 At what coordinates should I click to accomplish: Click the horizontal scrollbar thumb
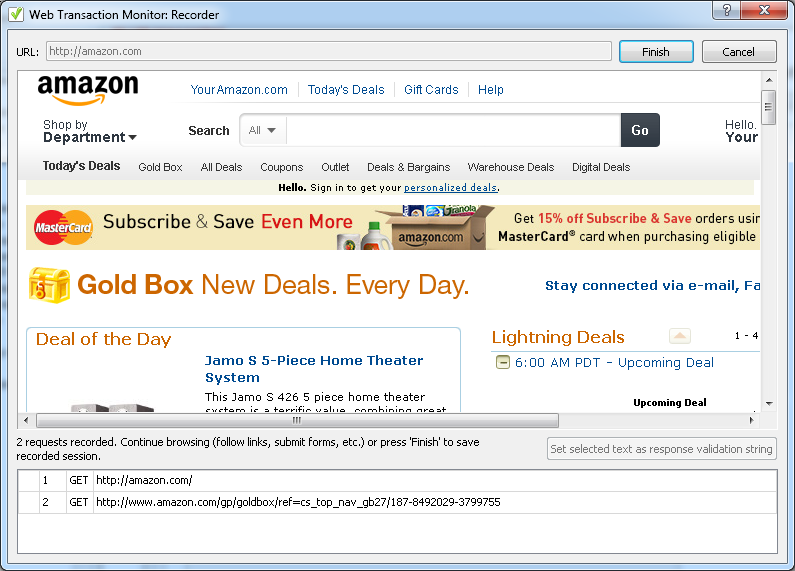click(297, 420)
